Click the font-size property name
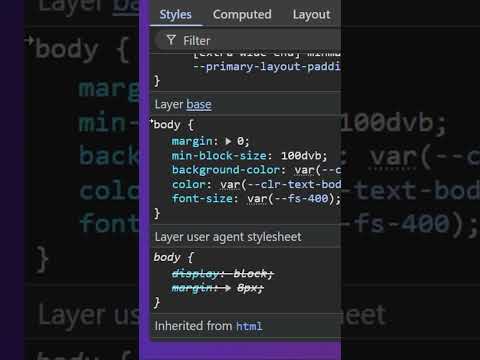The image size is (480, 360). tap(202, 199)
